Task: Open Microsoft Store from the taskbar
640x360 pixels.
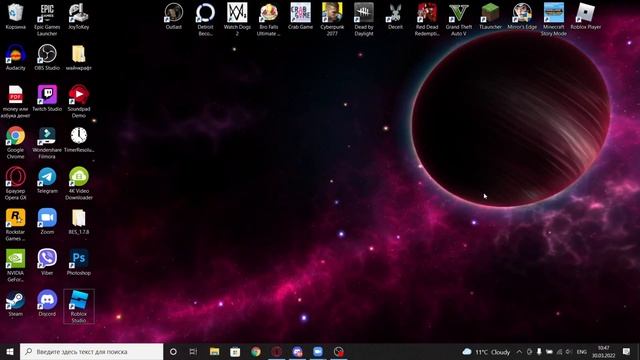Action: coord(235,351)
